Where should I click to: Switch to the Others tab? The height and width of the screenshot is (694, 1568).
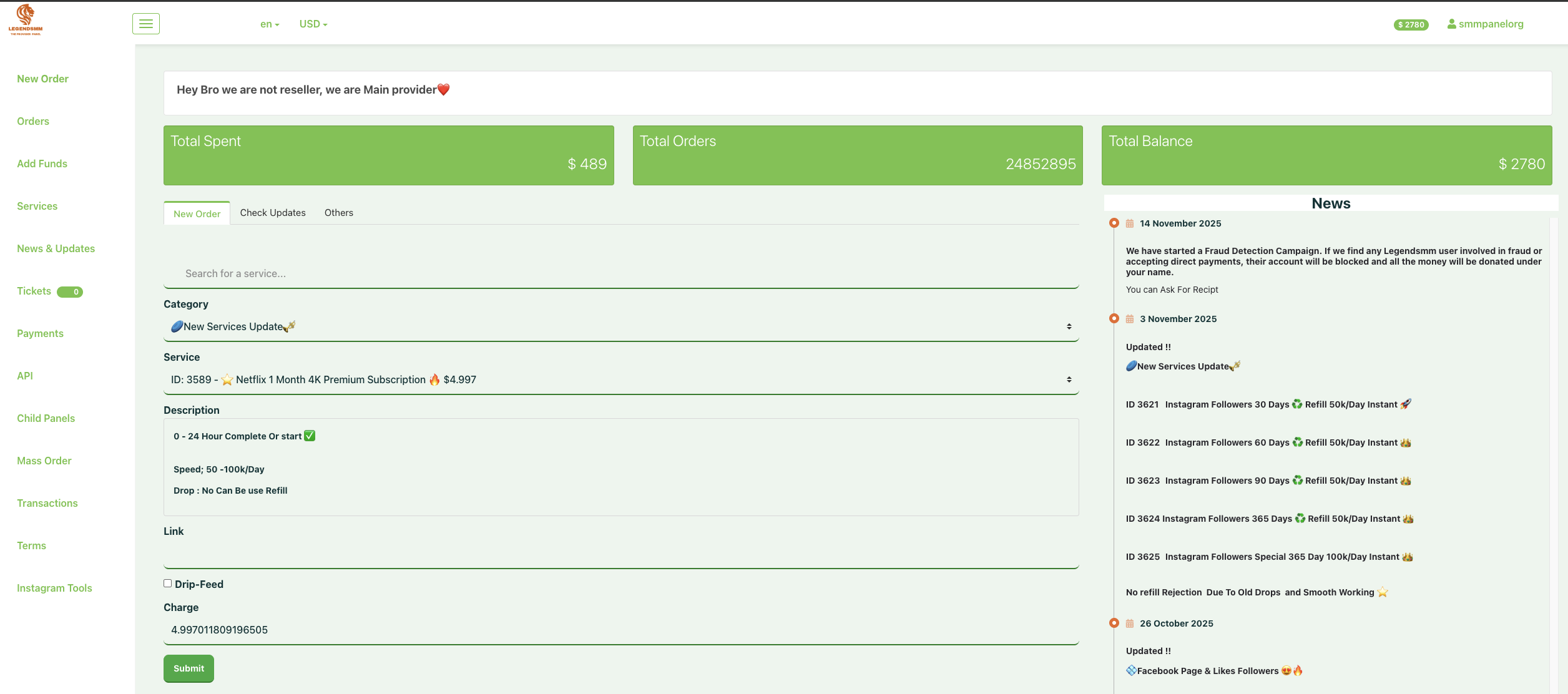click(x=339, y=213)
